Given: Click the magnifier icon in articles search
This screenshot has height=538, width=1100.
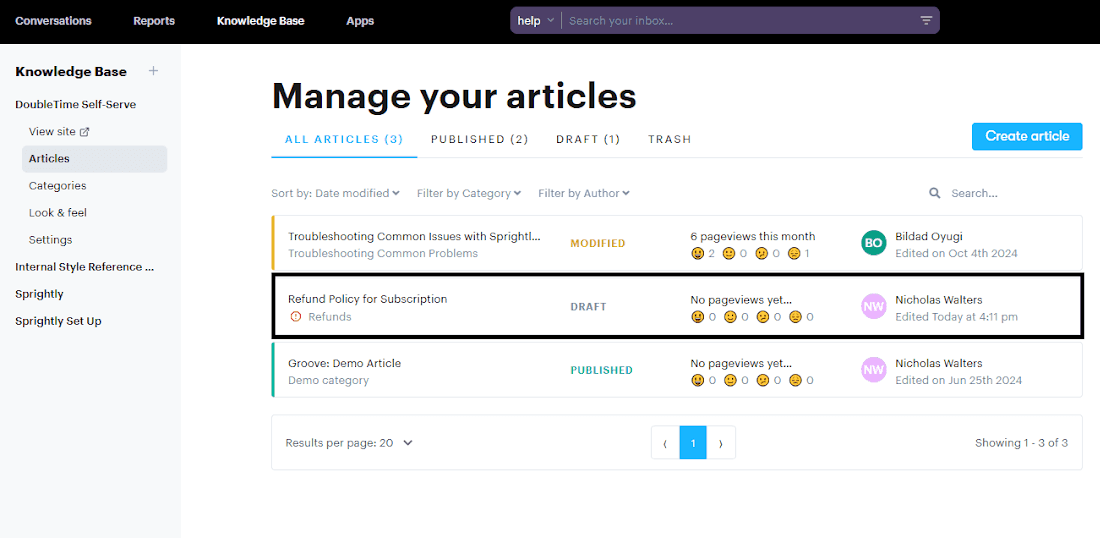Looking at the screenshot, I should (x=934, y=193).
